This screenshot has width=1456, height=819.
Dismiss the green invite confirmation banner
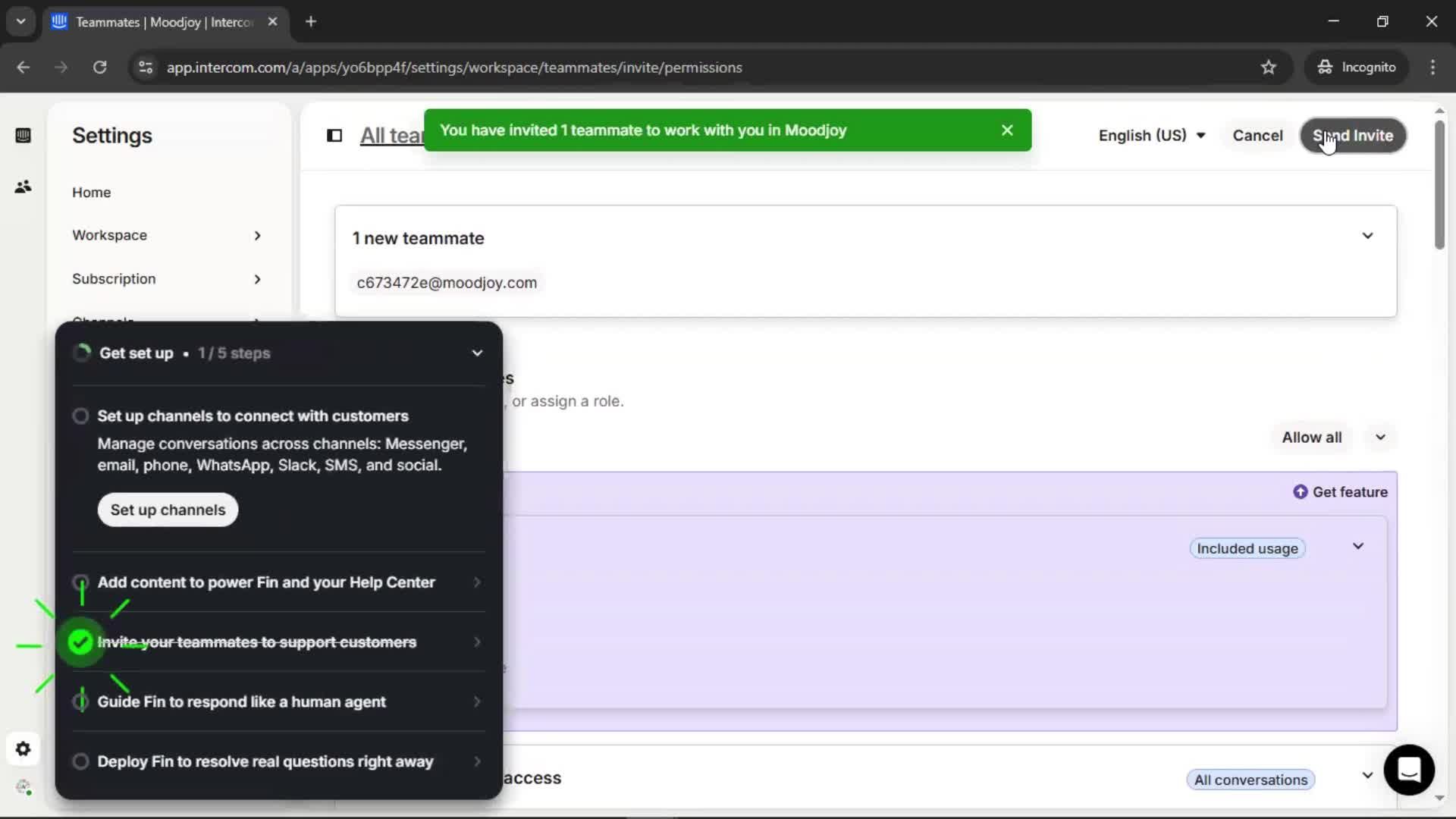pos(1007,130)
